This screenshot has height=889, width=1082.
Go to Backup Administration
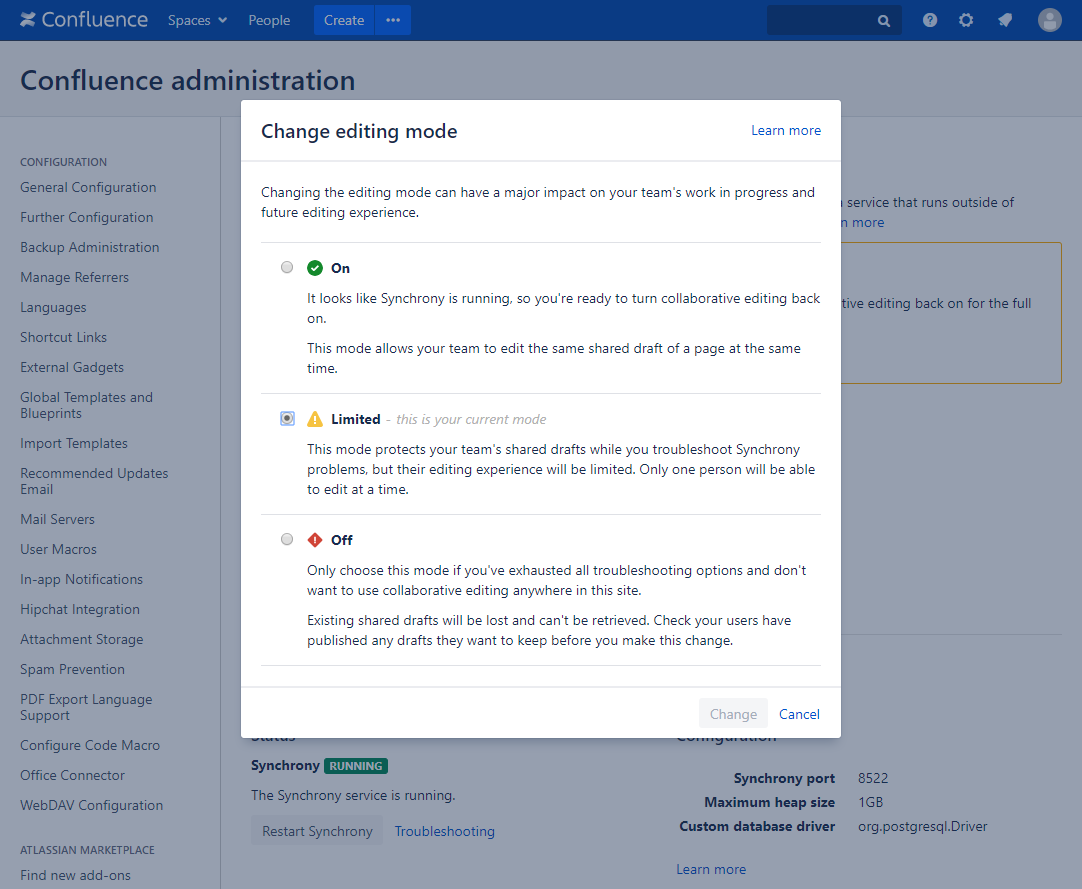click(90, 247)
